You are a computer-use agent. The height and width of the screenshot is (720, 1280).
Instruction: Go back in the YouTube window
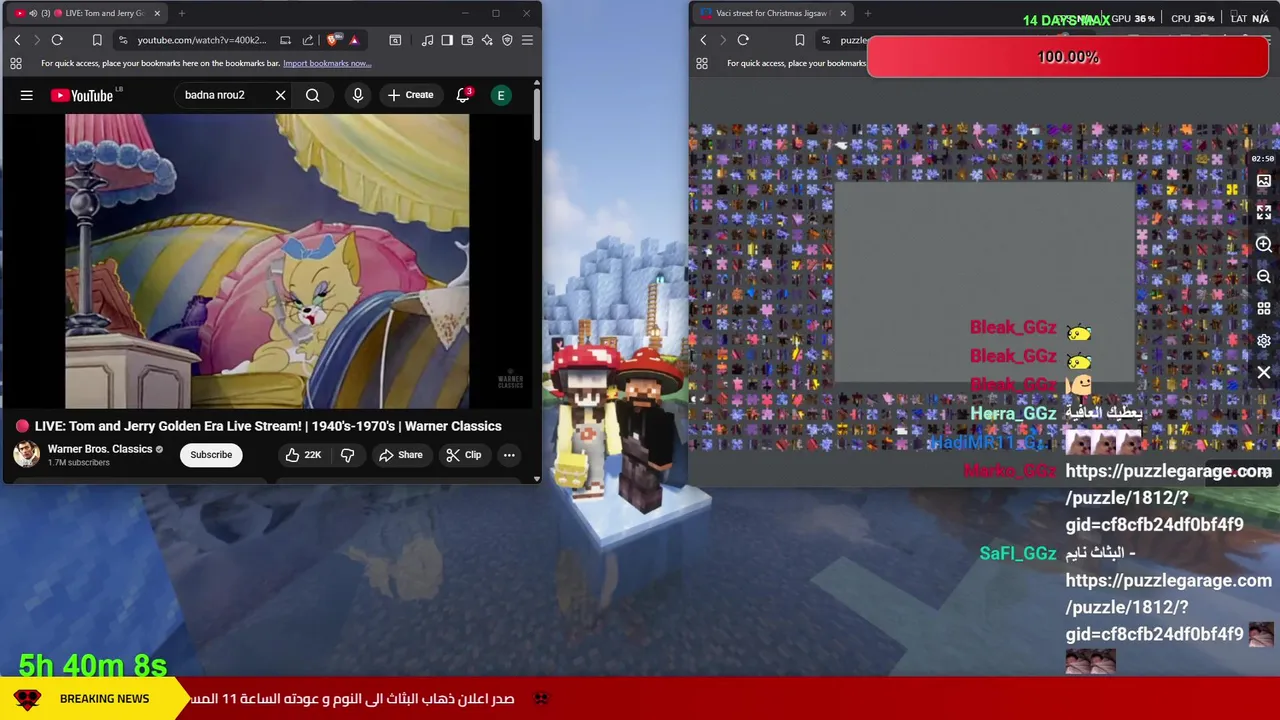point(17,40)
